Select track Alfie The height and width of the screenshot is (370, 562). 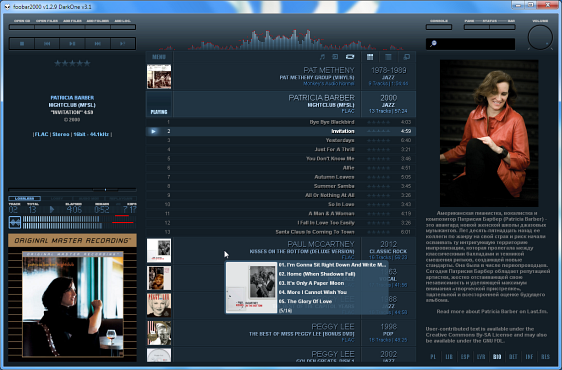pos(281,168)
